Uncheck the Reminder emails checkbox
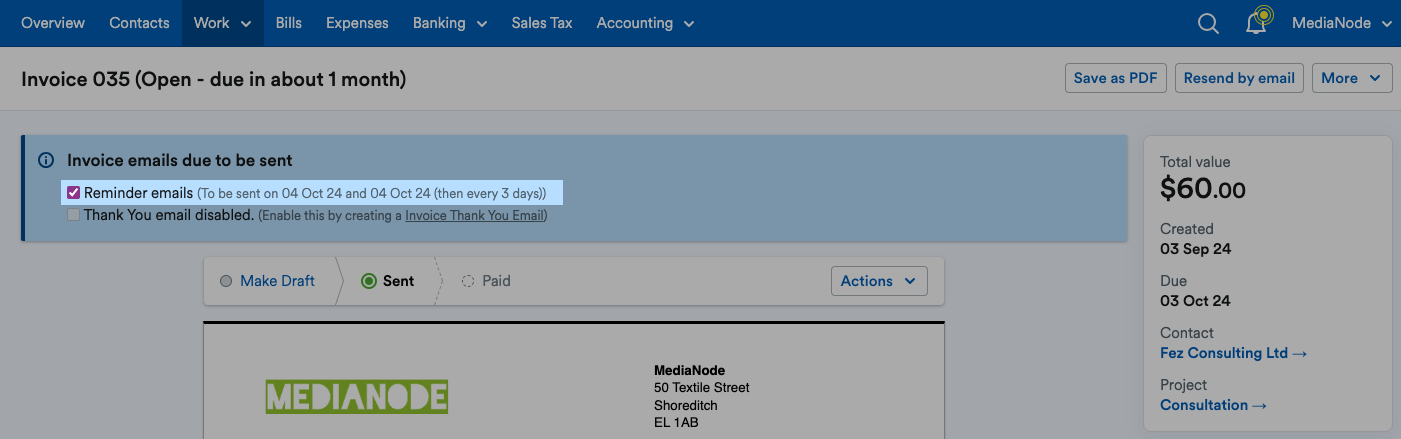The height and width of the screenshot is (439, 1401). pyautogui.click(x=73, y=192)
